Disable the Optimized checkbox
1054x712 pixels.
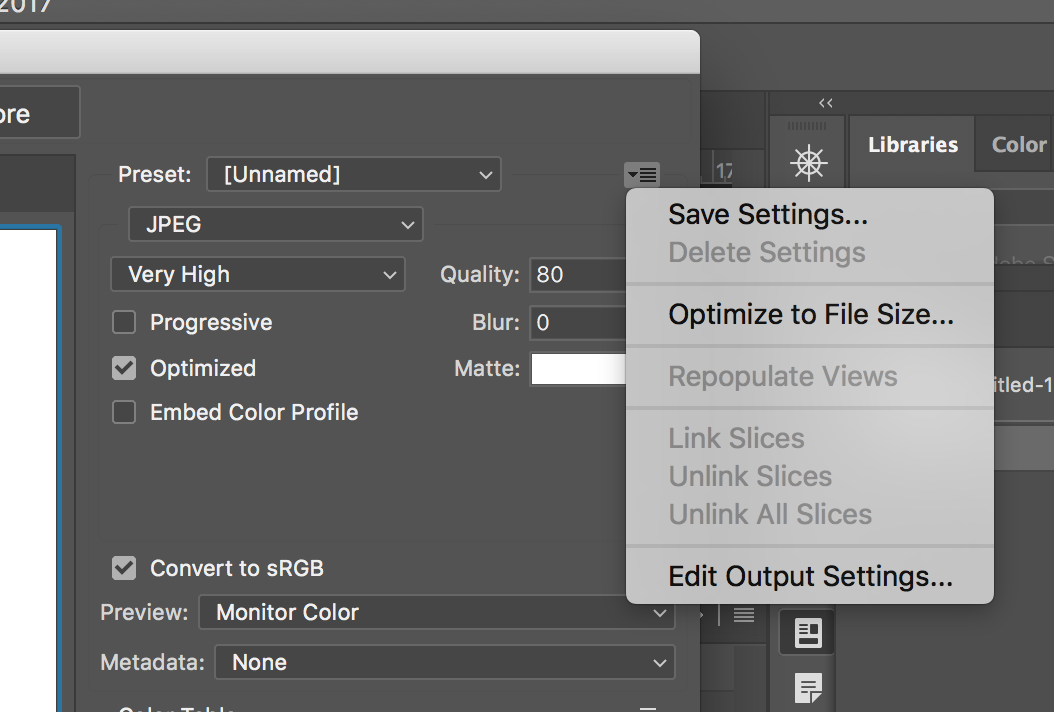tap(124, 367)
